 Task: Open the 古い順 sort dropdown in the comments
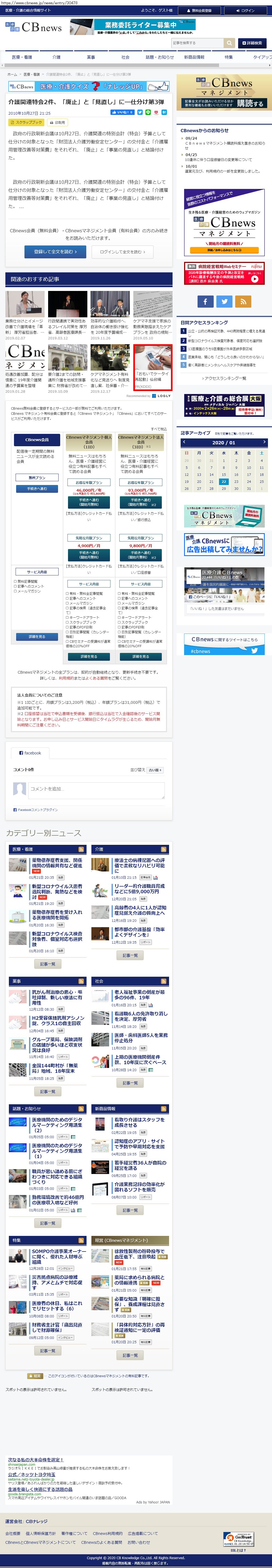[155, 770]
